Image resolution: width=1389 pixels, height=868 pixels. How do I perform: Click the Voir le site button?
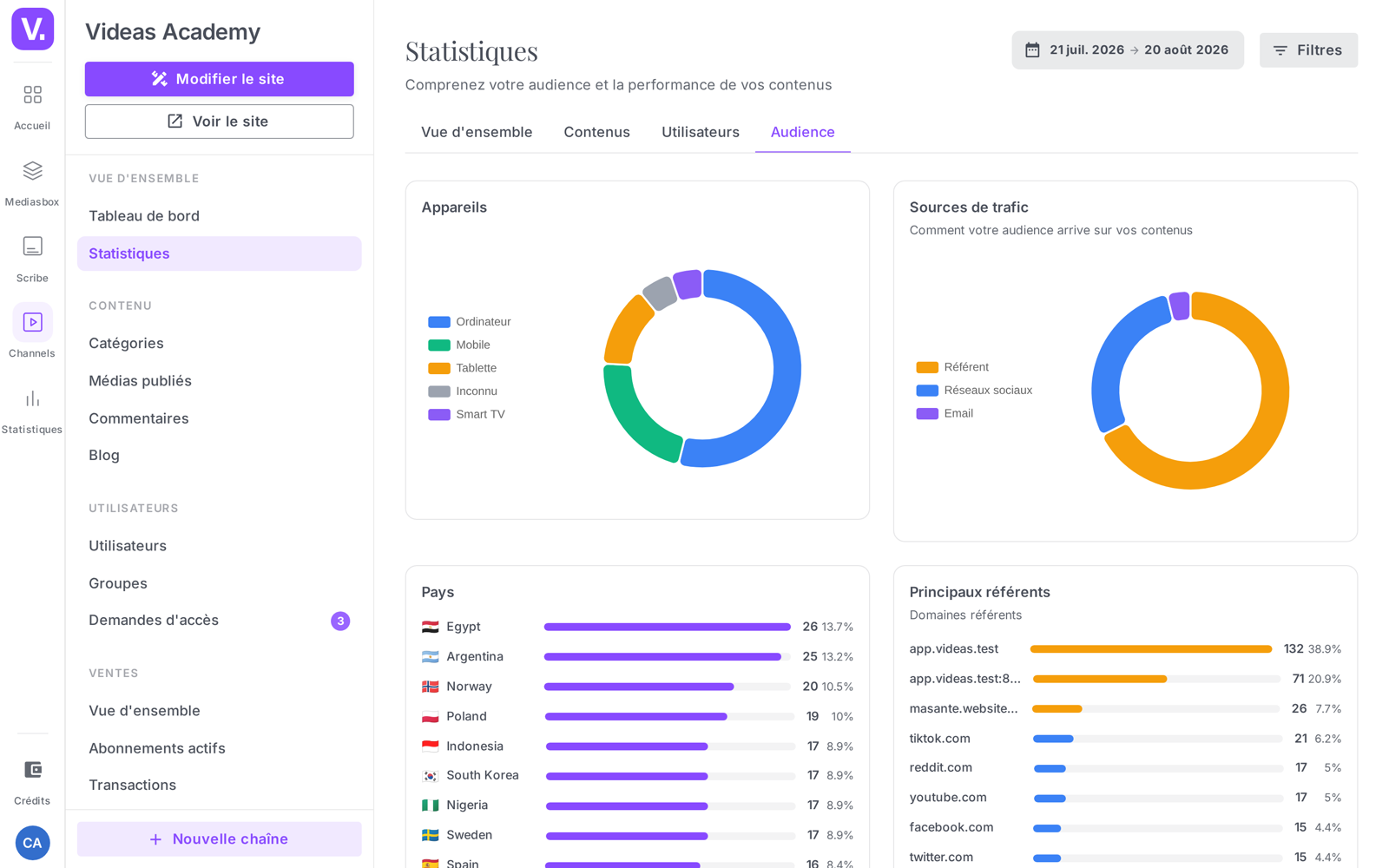(219, 122)
